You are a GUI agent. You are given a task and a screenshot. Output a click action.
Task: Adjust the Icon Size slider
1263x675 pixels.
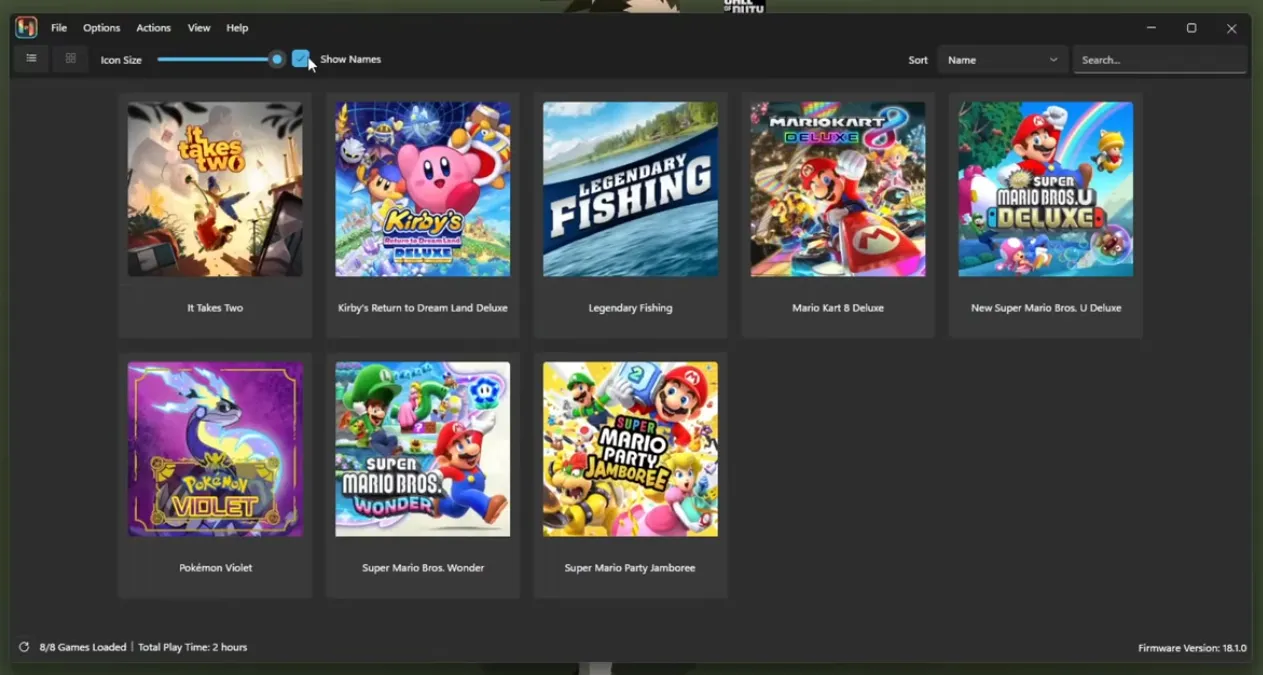(x=277, y=59)
